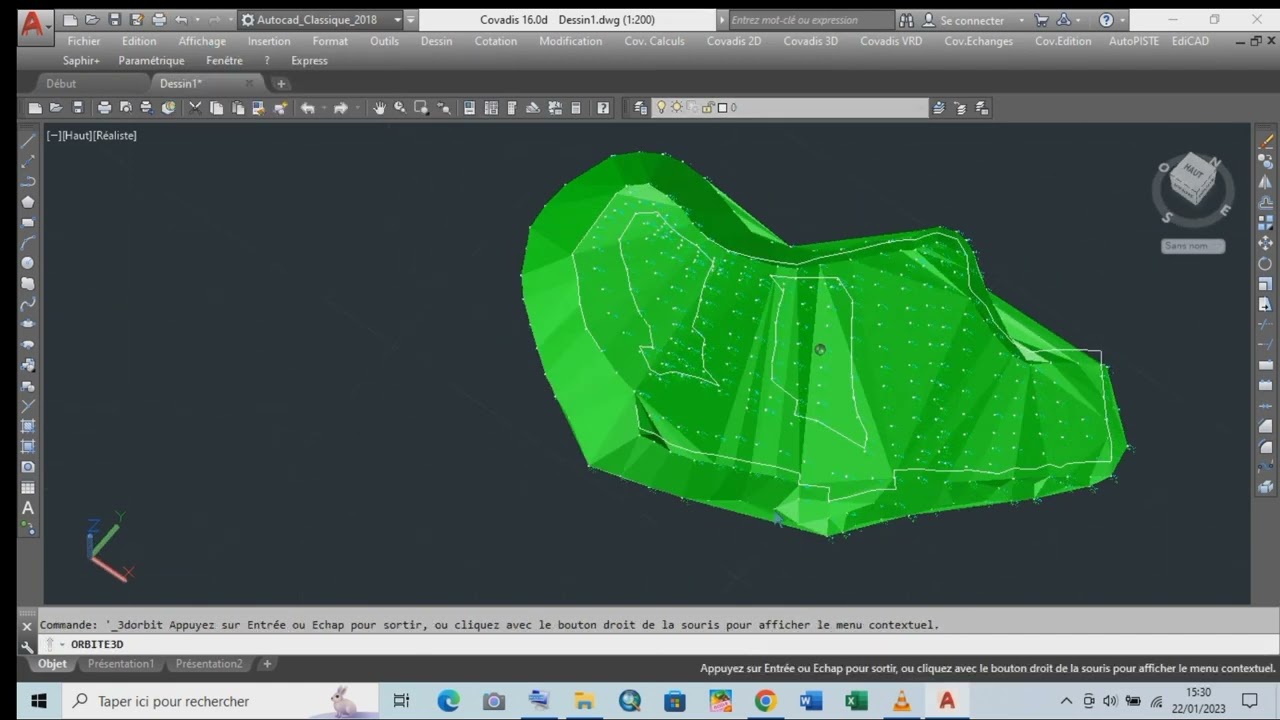Toggle layer 0 freeze sun icon
1280x720 pixels.
pyautogui.click(x=677, y=108)
